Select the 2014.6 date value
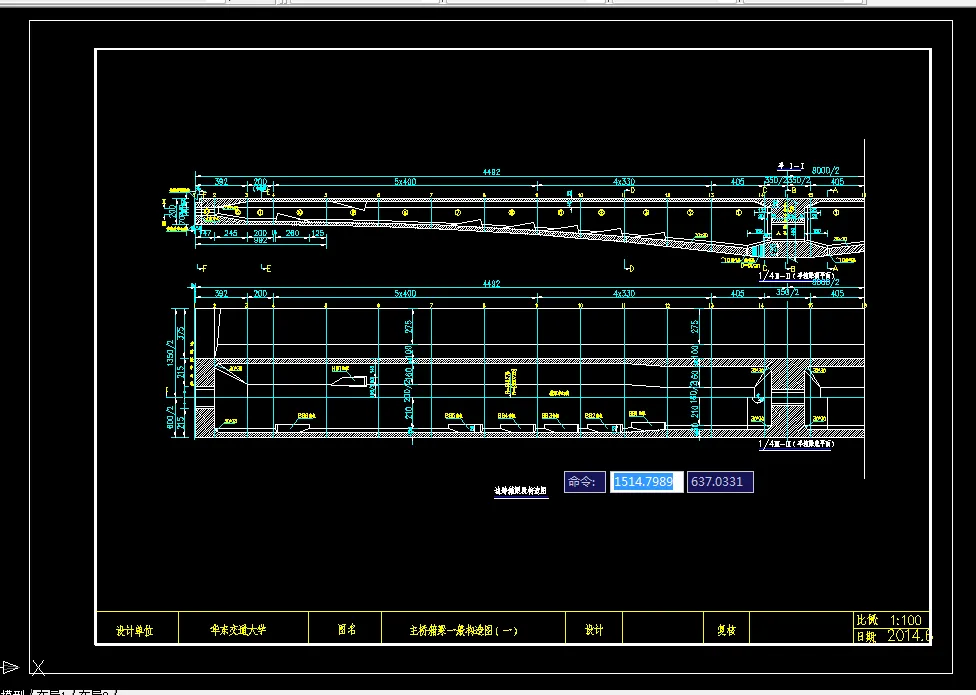 pyautogui.click(x=910, y=636)
